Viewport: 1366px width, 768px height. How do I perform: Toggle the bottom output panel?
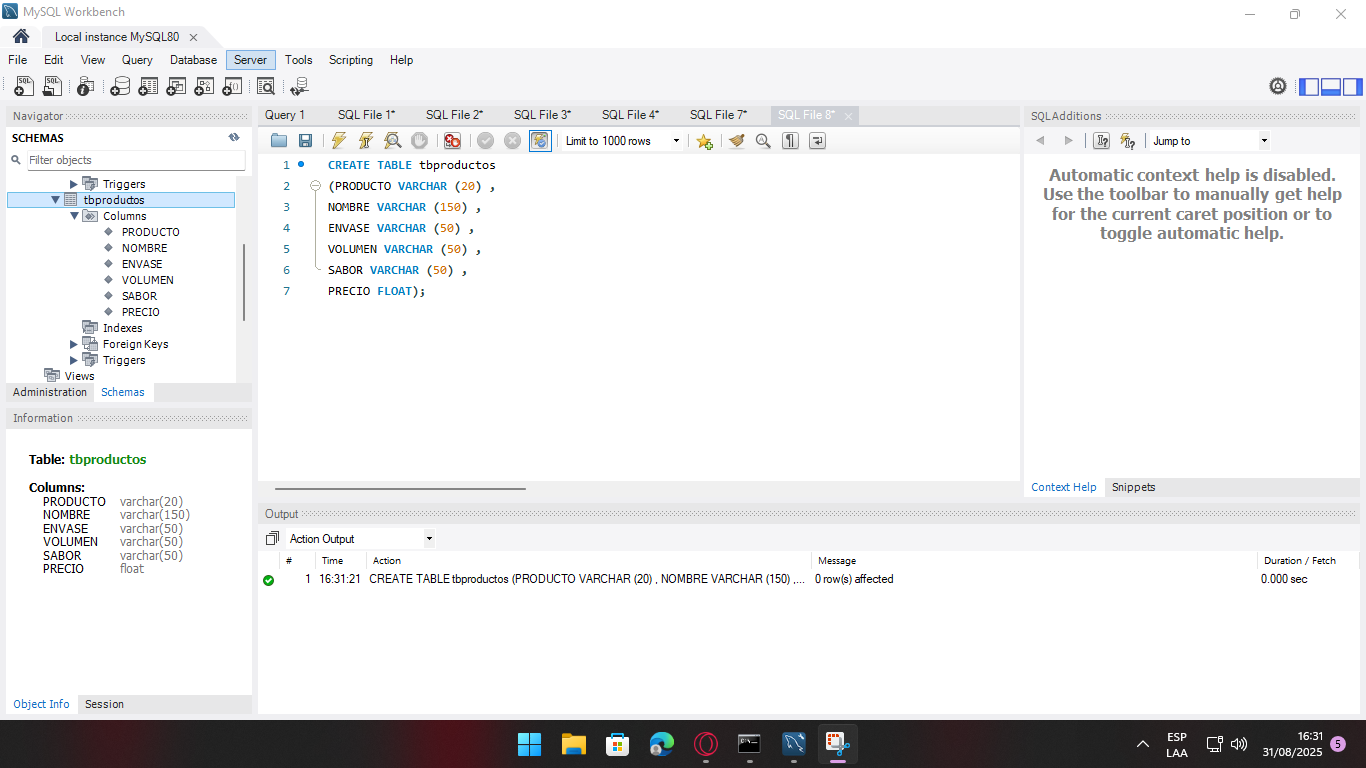coord(1331,87)
